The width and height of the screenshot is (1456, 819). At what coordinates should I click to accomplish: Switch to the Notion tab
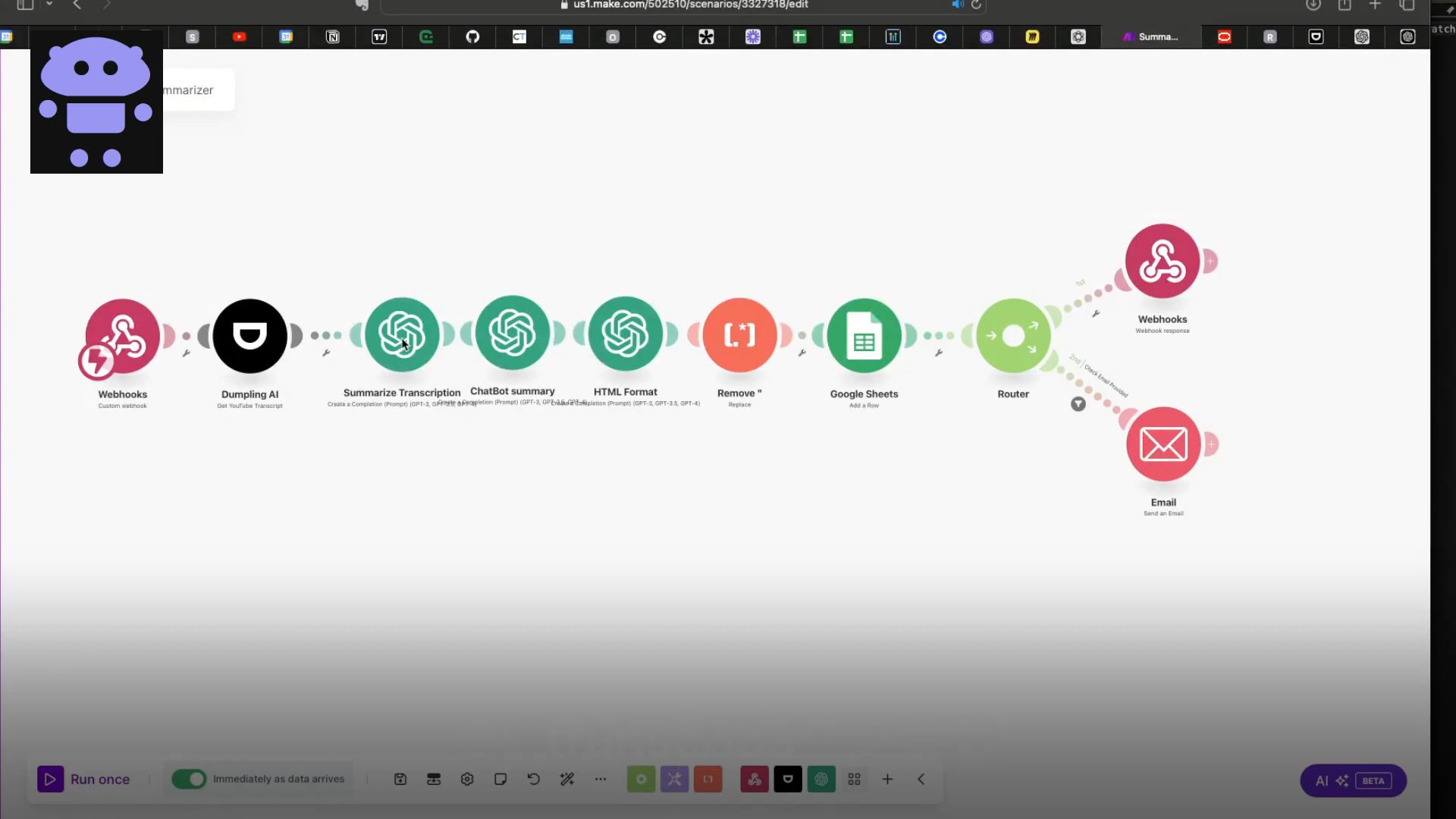[x=333, y=36]
